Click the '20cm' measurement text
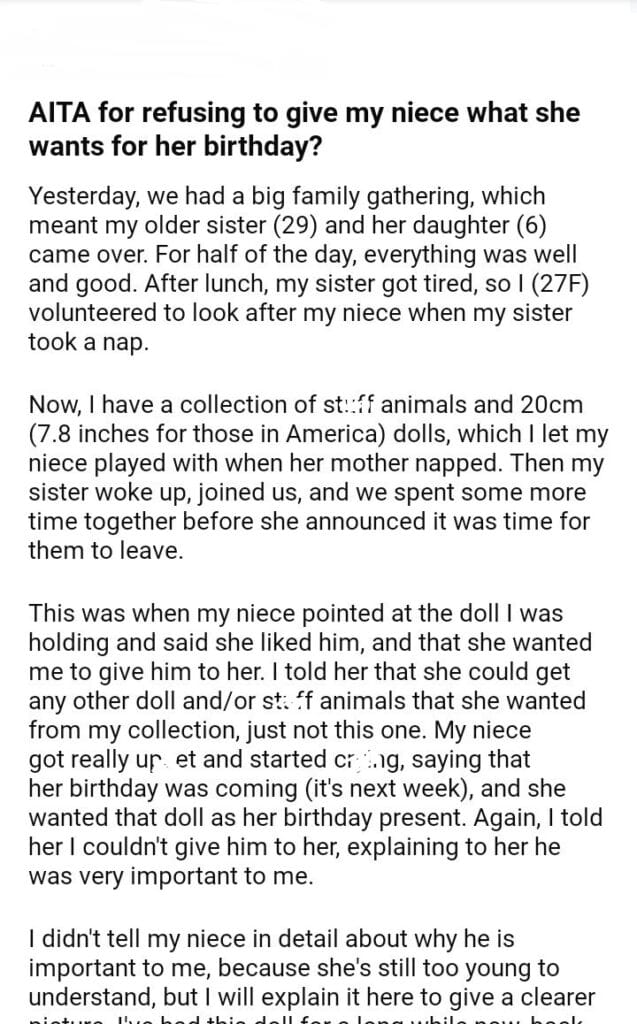The image size is (637, 1024). coord(525,404)
